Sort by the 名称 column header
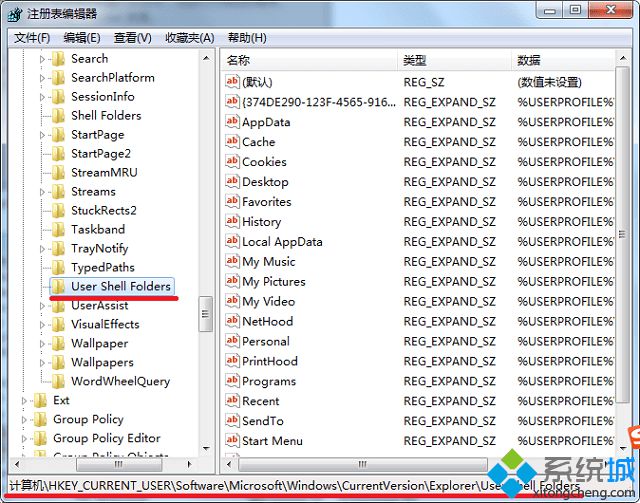 pyautogui.click(x=309, y=60)
